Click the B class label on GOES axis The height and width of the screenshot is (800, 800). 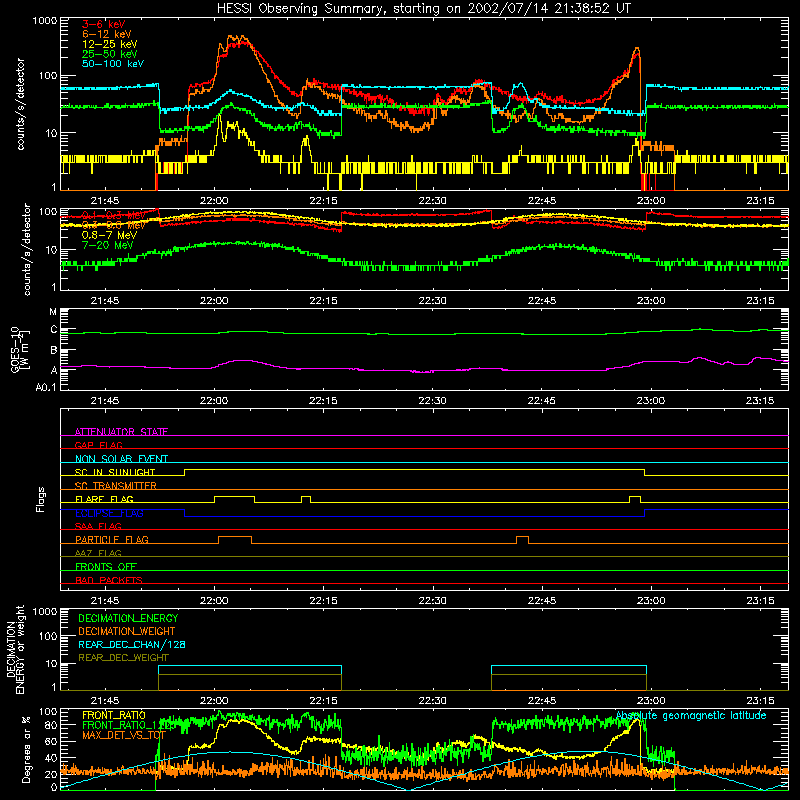54,351
